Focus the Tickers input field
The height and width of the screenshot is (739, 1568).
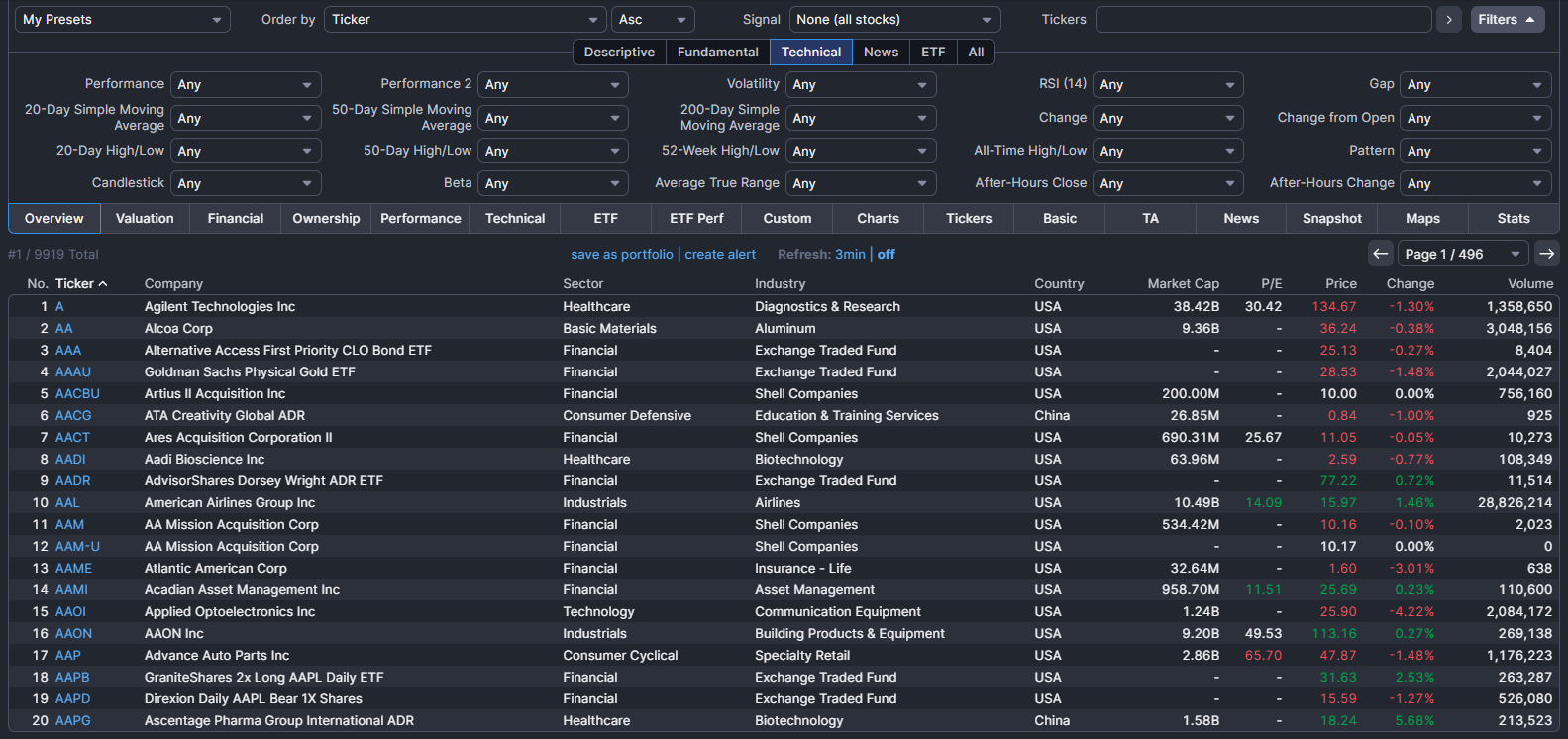point(1264,20)
